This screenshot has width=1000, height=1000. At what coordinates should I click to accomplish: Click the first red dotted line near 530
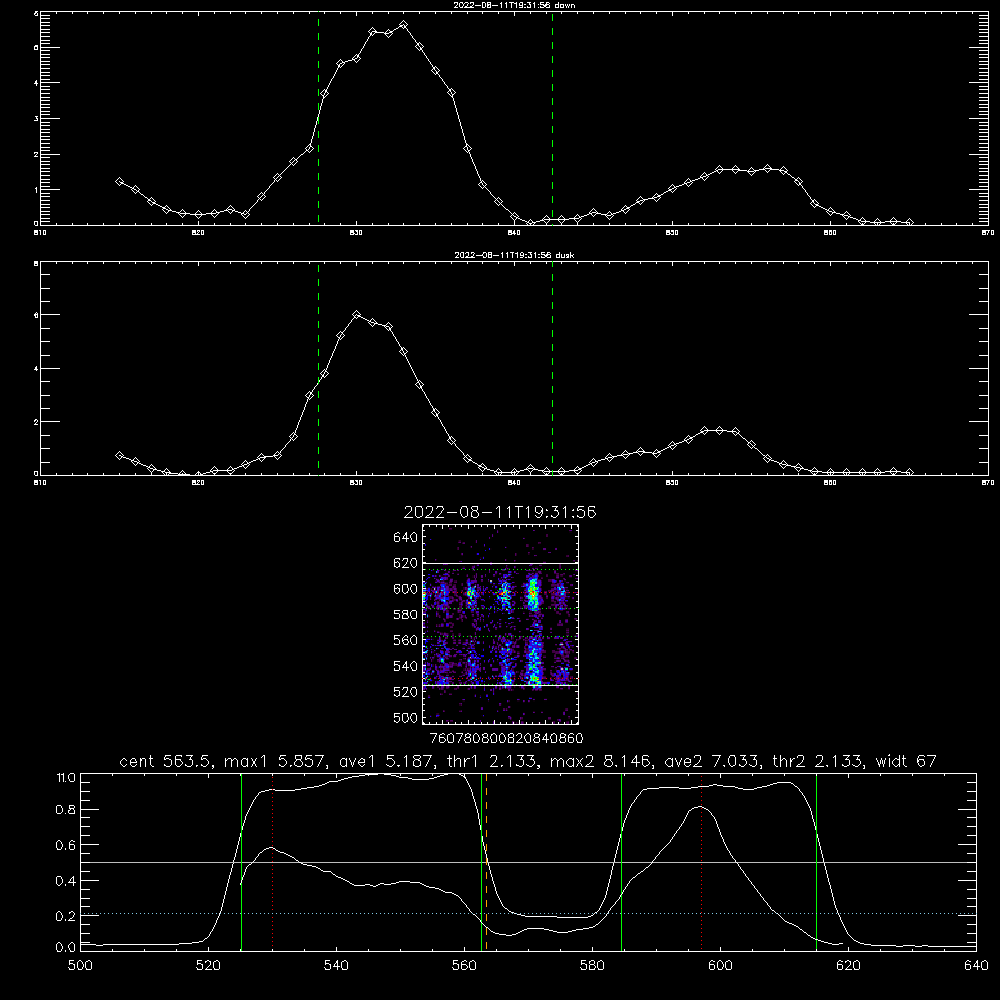tap(272, 862)
